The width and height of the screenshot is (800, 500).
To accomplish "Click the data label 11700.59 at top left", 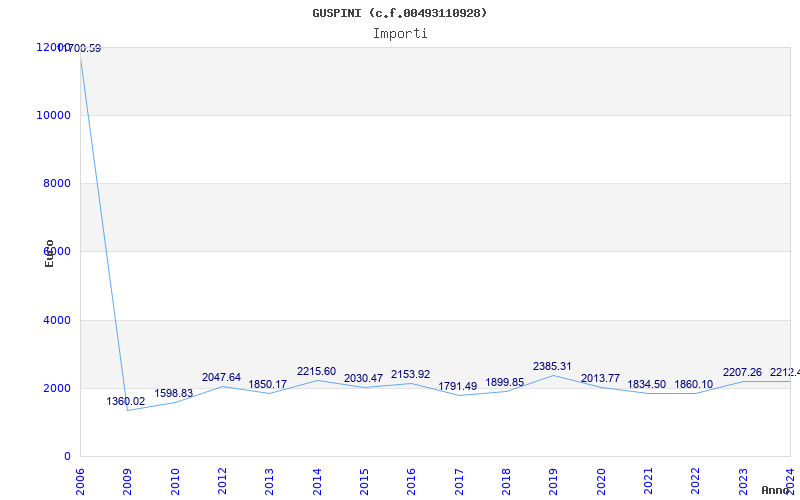I will (80, 48).
